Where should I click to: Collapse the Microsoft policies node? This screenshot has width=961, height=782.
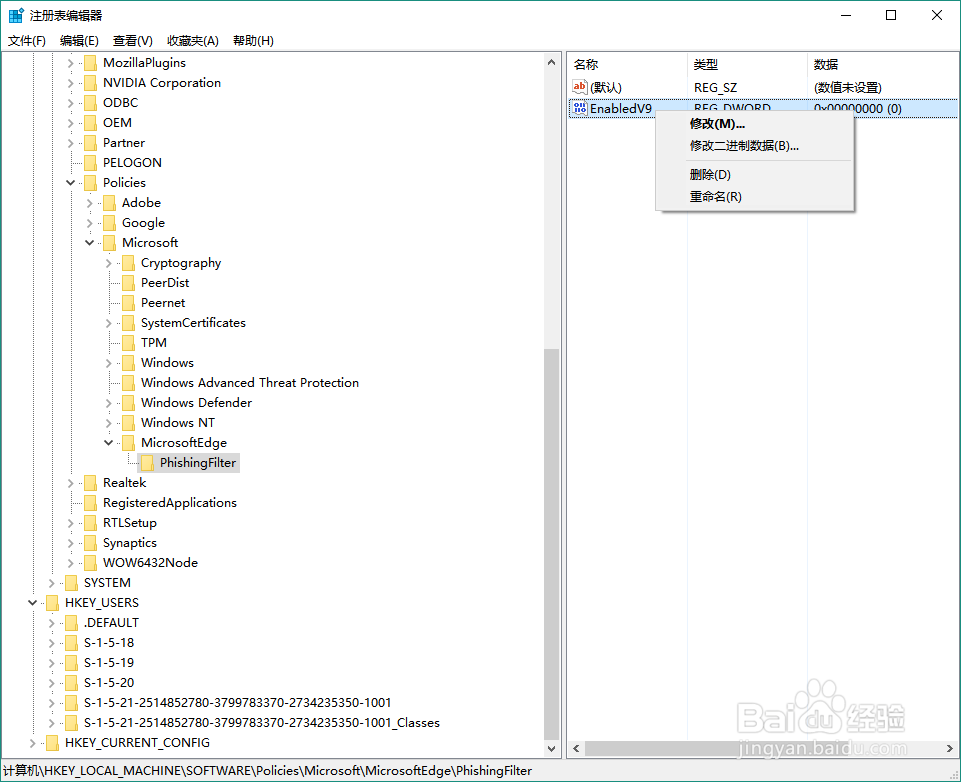pyautogui.click(x=89, y=243)
